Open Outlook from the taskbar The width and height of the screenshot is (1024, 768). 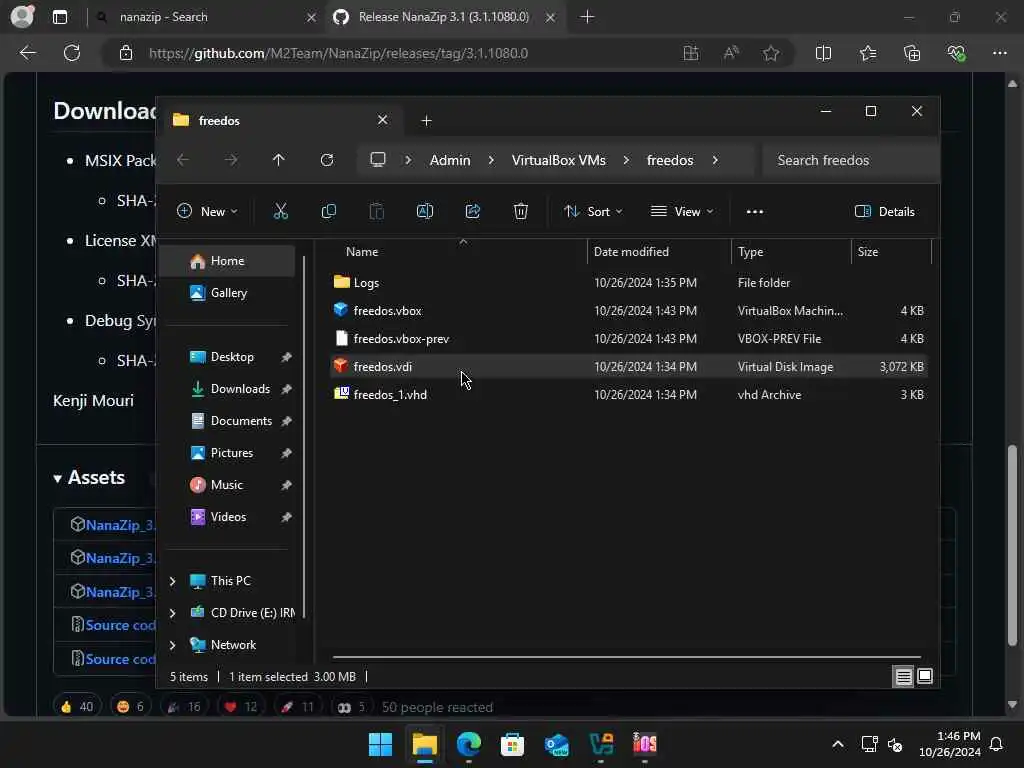coord(556,744)
